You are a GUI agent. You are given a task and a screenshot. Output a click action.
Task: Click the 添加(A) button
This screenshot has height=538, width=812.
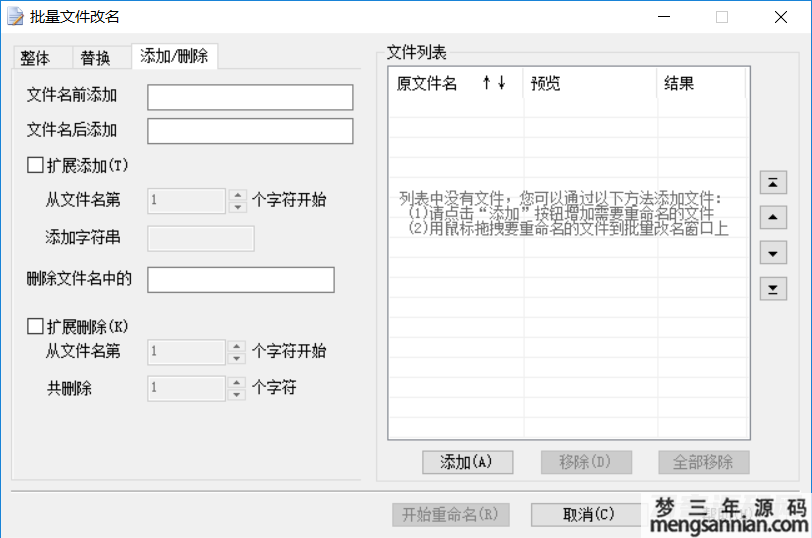coord(468,462)
